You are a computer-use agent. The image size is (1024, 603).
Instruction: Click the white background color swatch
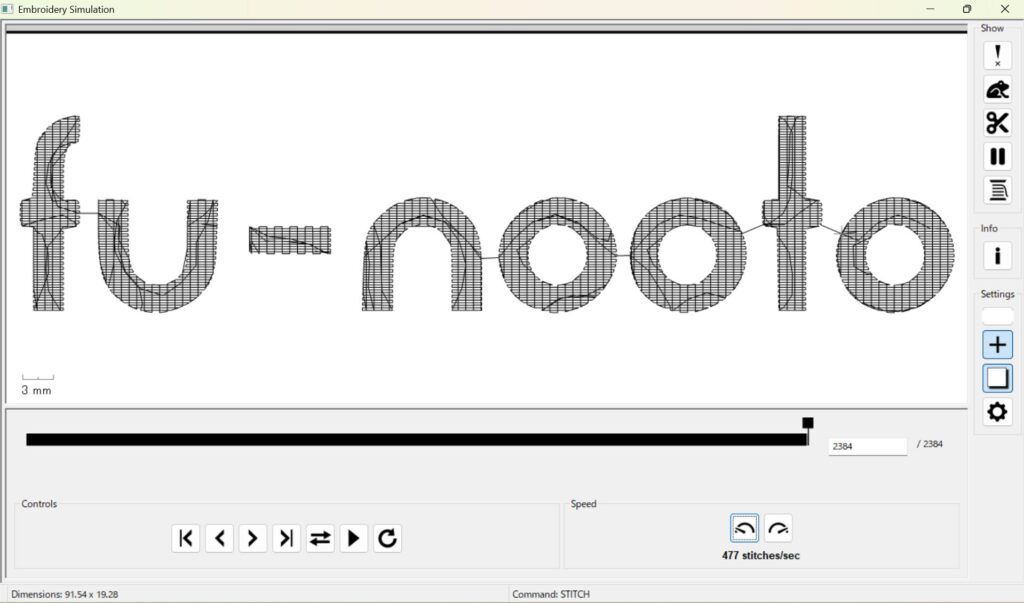(x=997, y=316)
